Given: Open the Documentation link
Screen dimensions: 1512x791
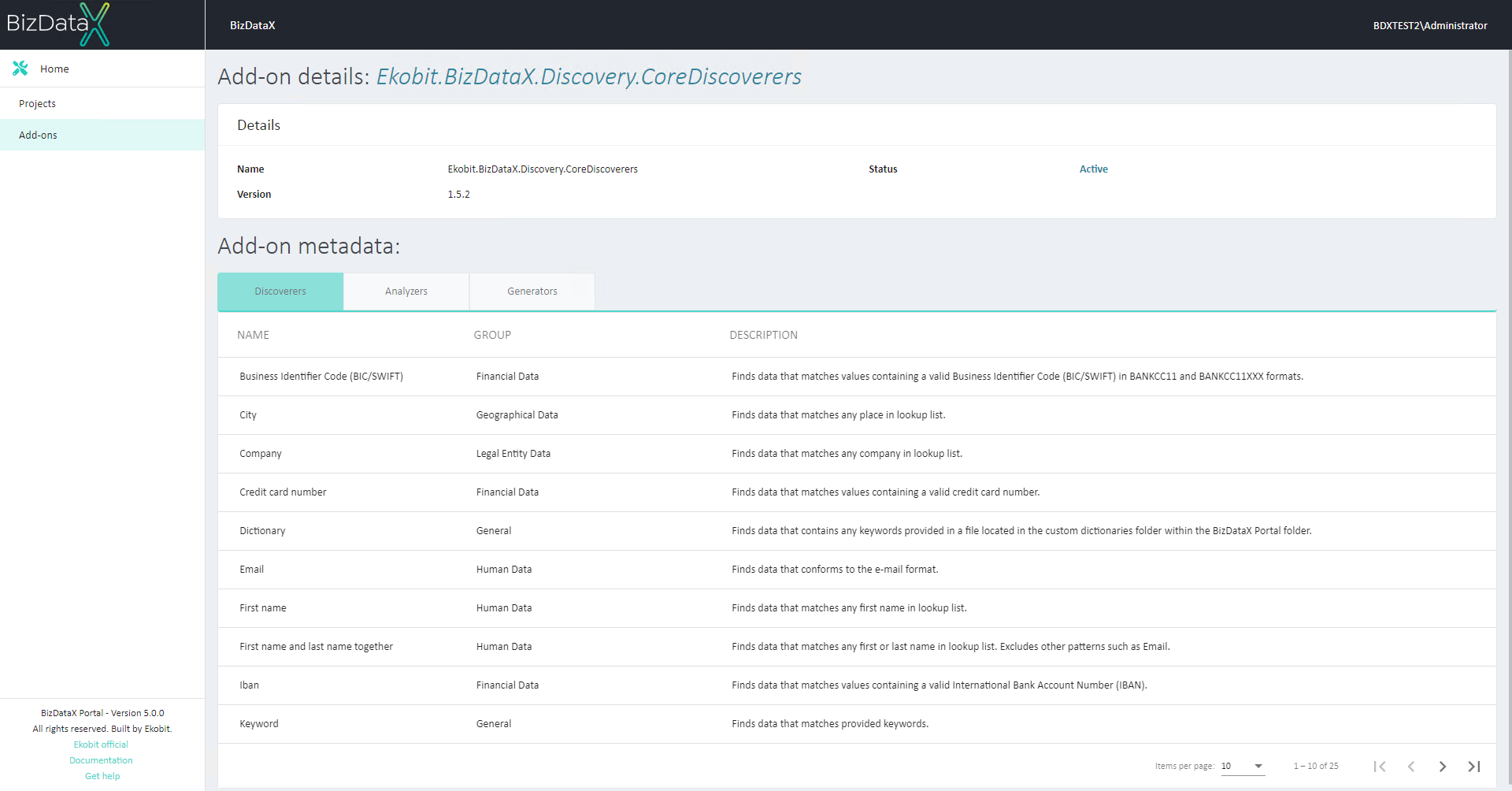Looking at the screenshot, I should point(101,760).
